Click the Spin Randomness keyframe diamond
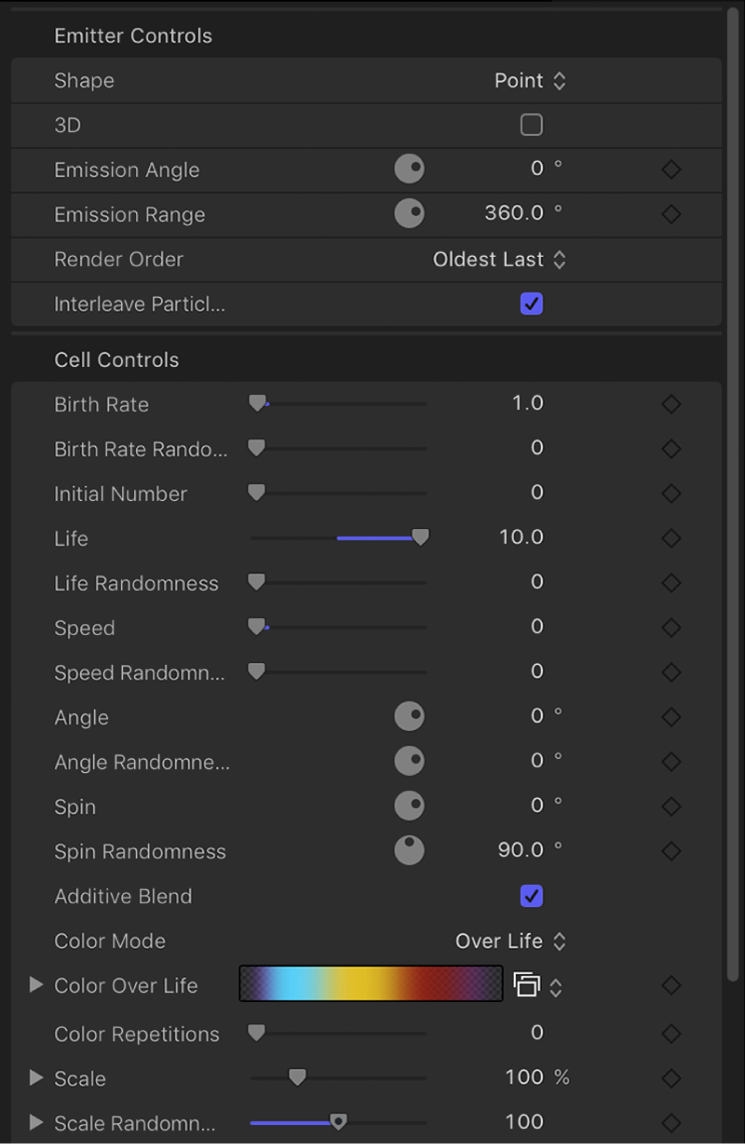Viewport: 745px width, 1144px height. pyautogui.click(x=671, y=851)
